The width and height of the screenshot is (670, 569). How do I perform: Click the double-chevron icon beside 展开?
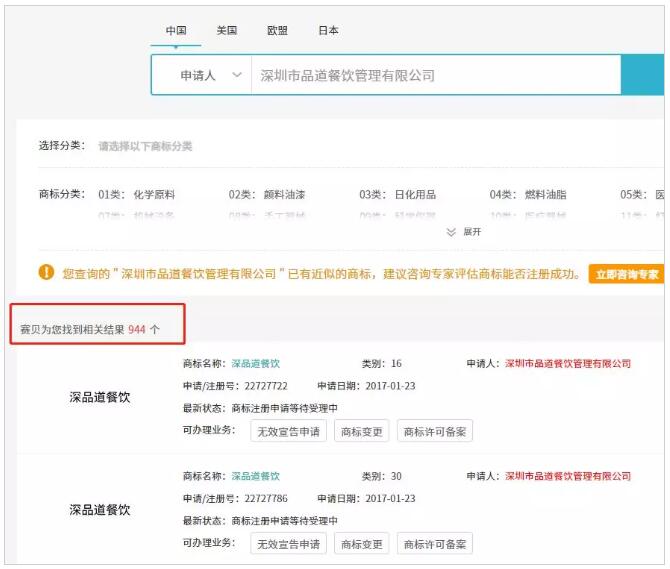point(451,232)
